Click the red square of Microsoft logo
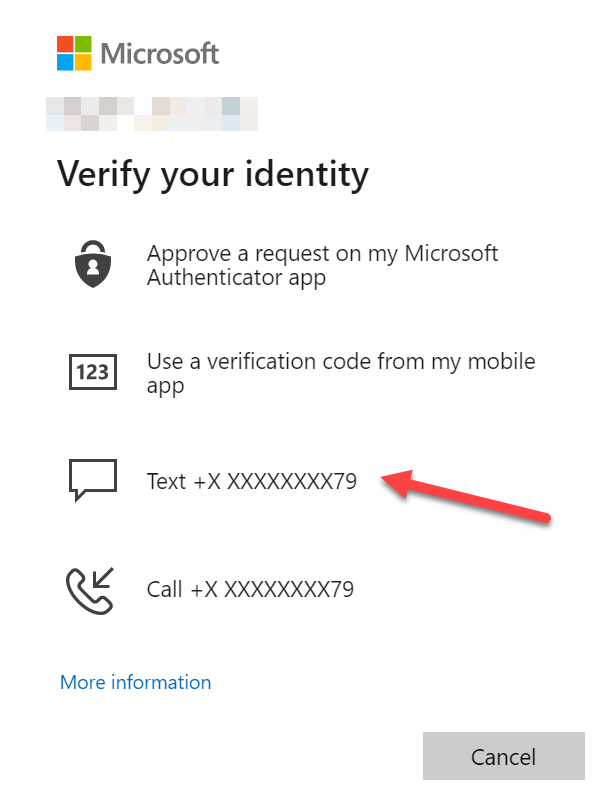This screenshot has width=614, height=808. point(65,44)
